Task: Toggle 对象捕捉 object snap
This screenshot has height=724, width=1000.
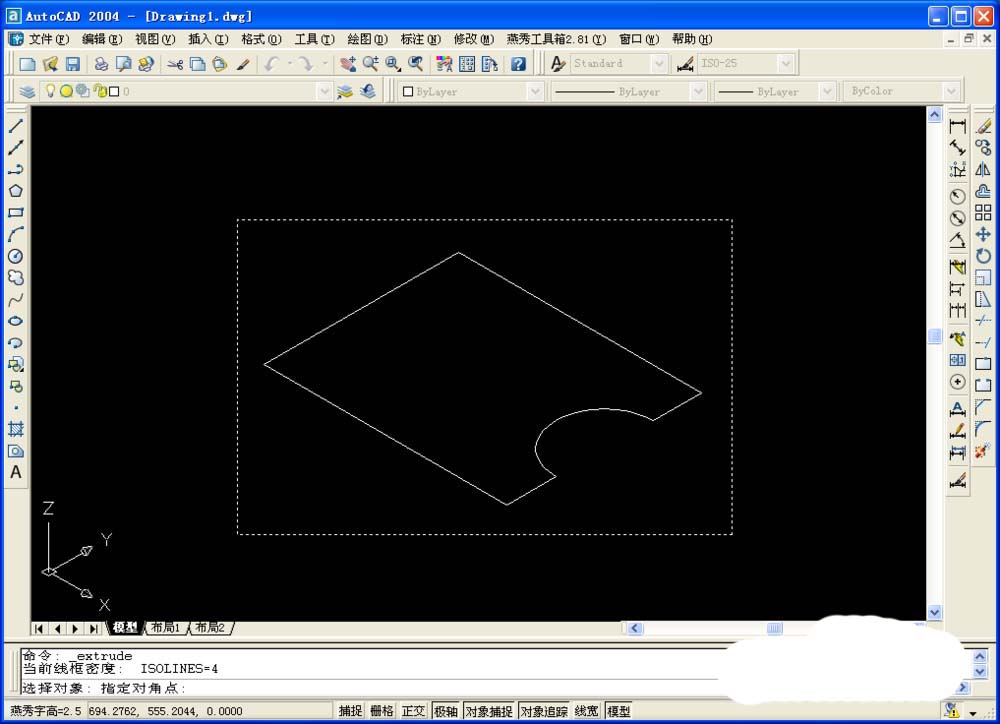Action: (489, 711)
